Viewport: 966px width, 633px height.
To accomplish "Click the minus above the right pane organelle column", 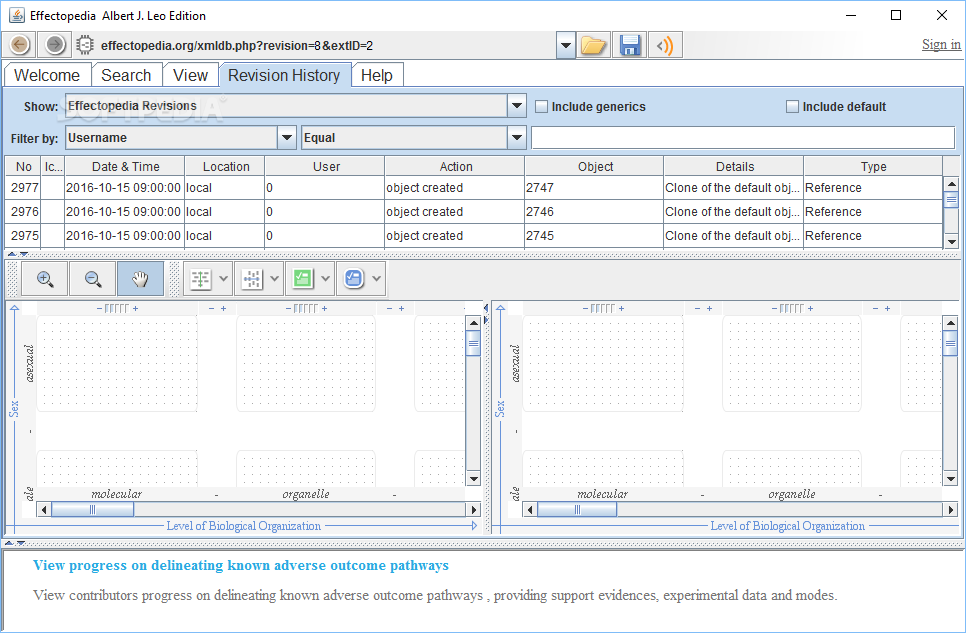I will click(x=774, y=308).
